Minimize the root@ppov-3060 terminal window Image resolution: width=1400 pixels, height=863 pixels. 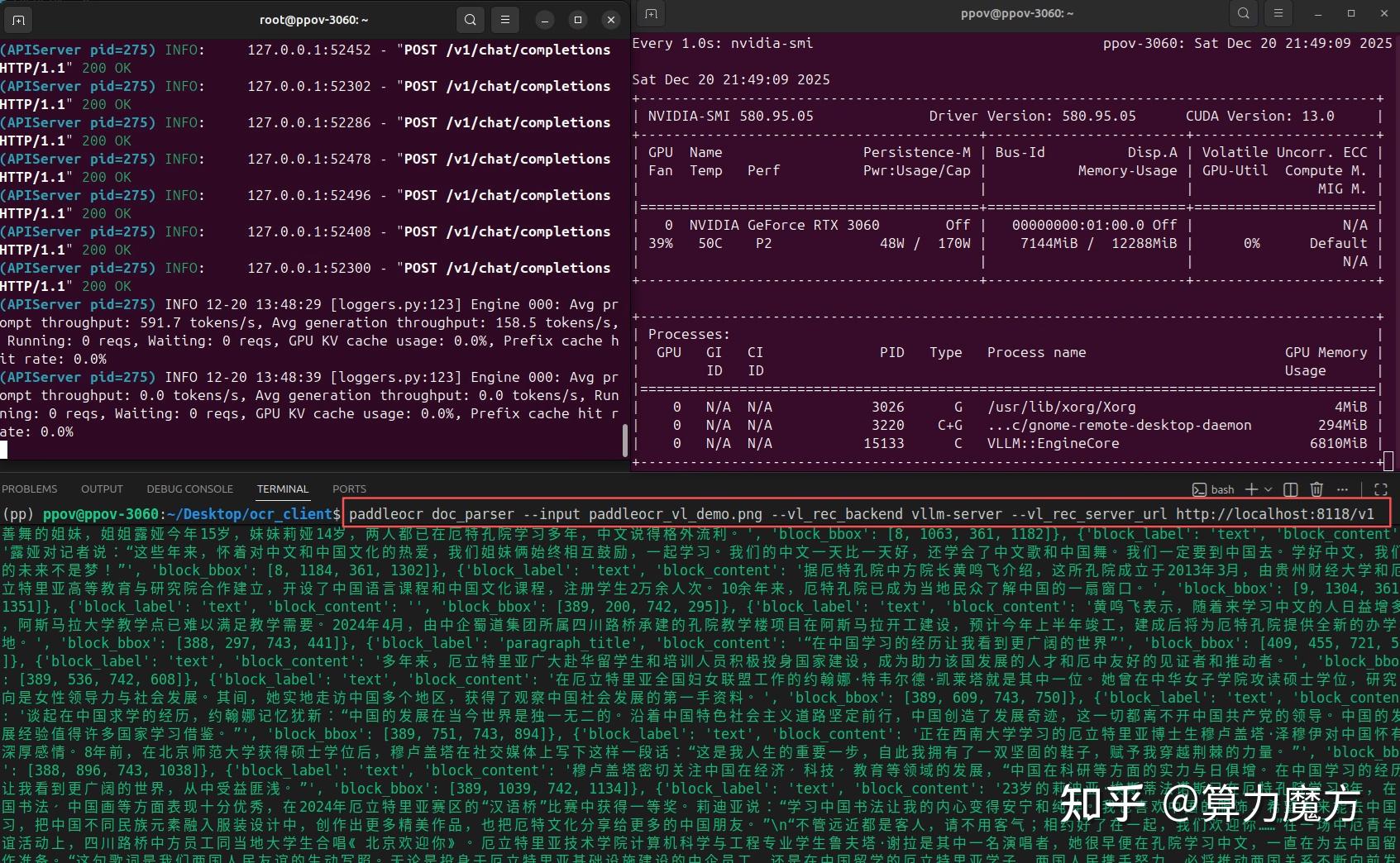544,20
